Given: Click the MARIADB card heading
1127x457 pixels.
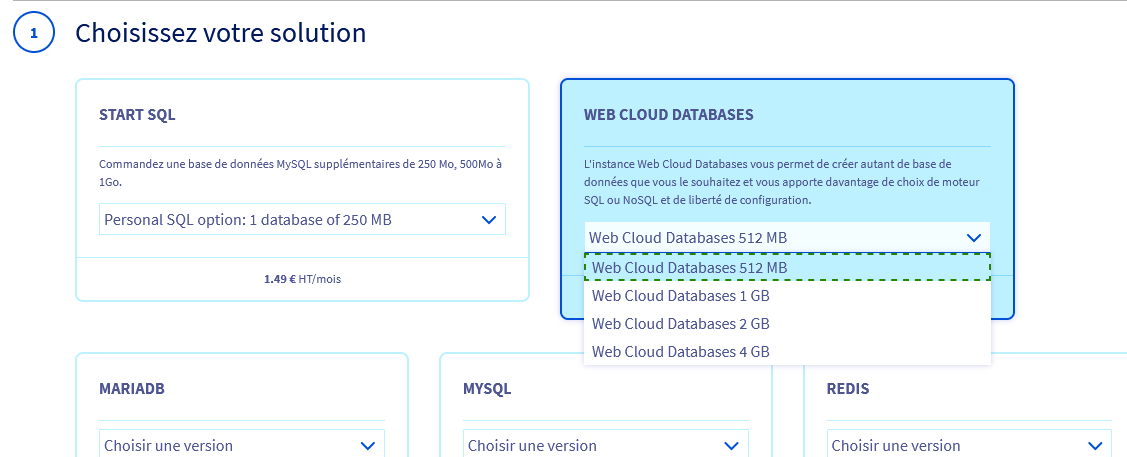Looking at the screenshot, I should 132,389.
